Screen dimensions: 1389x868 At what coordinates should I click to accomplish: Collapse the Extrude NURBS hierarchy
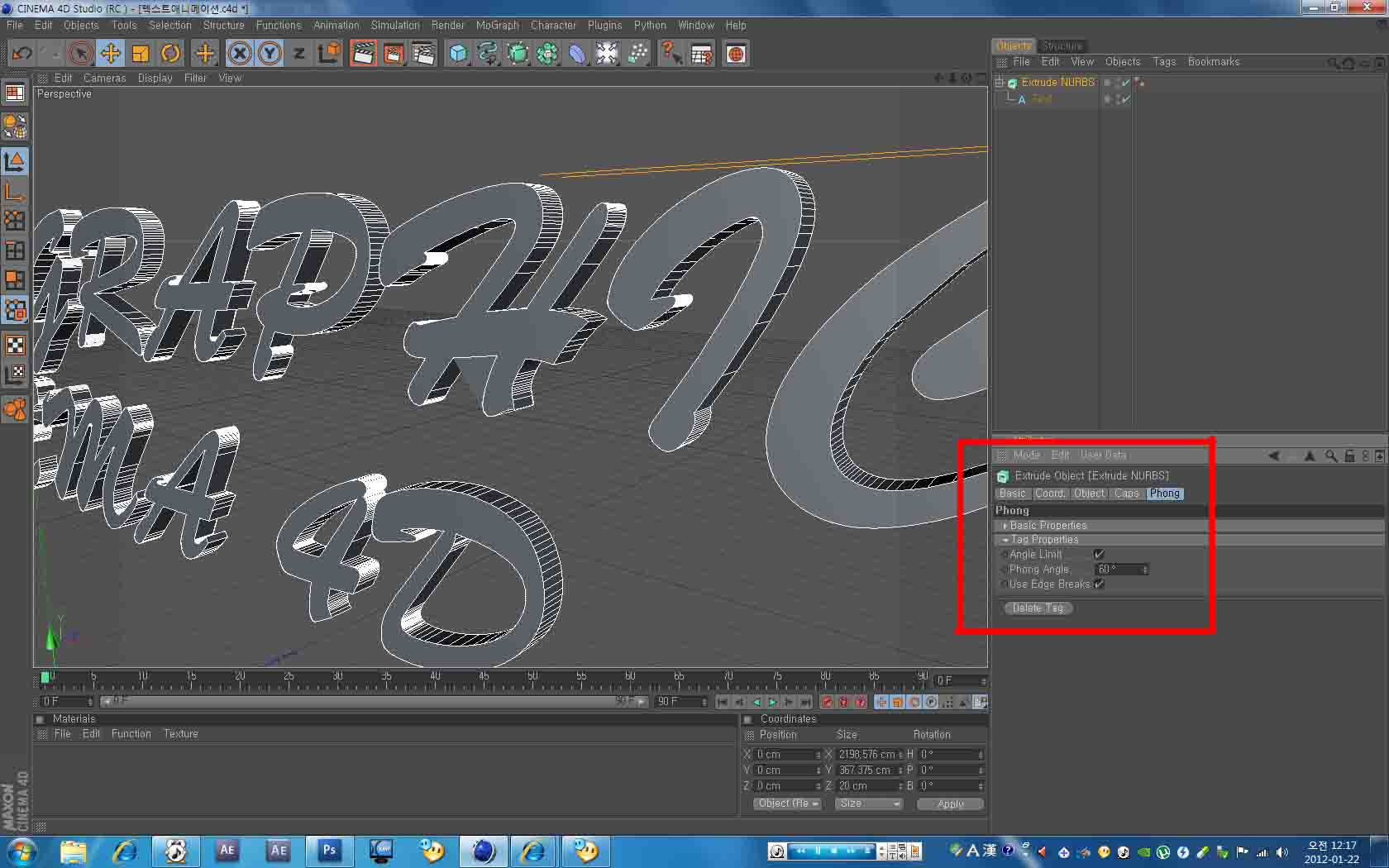[x=999, y=83]
